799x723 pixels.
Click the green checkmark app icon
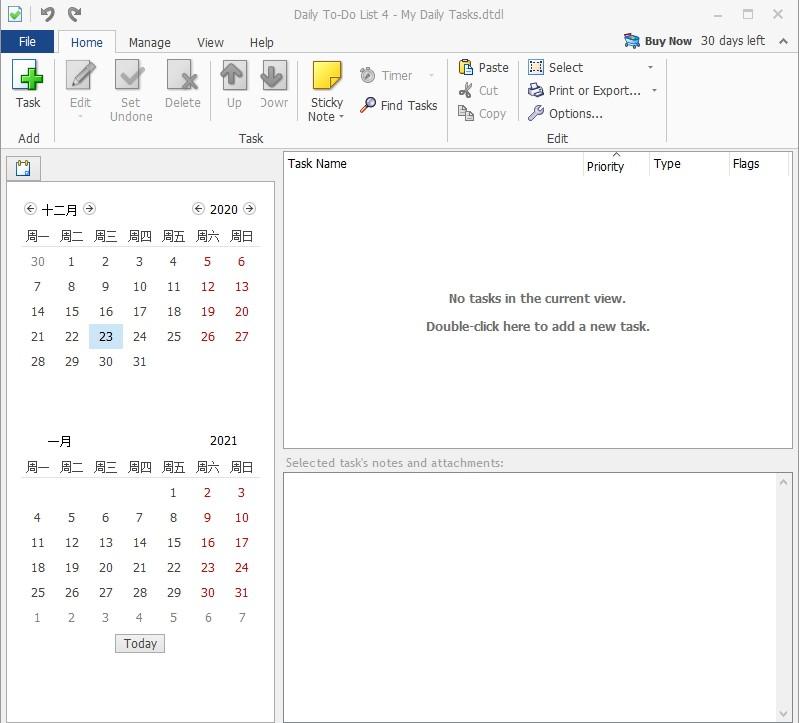coord(15,14)
